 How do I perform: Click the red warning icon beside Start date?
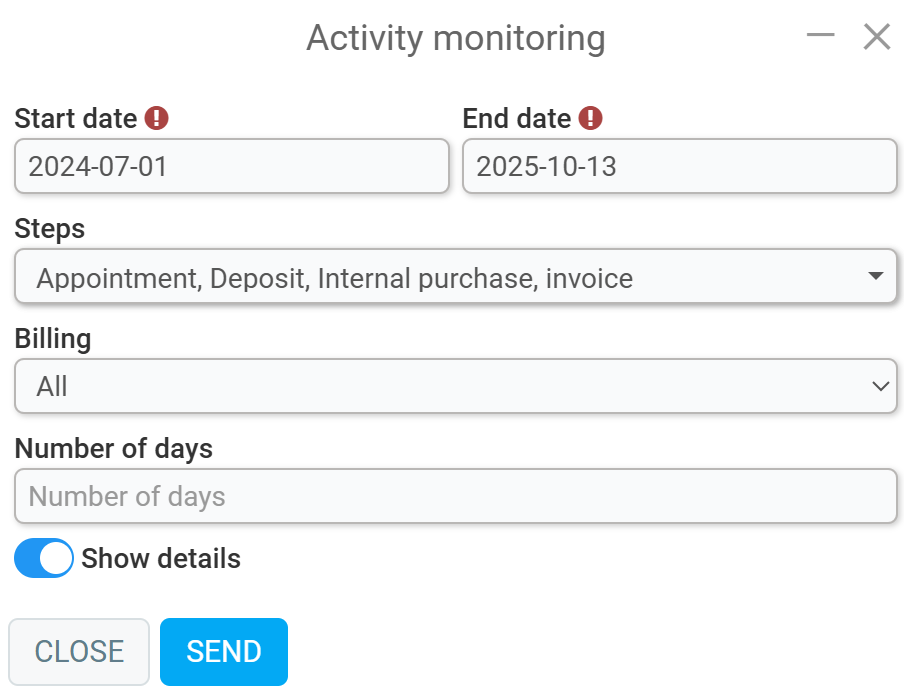point(157,118)
